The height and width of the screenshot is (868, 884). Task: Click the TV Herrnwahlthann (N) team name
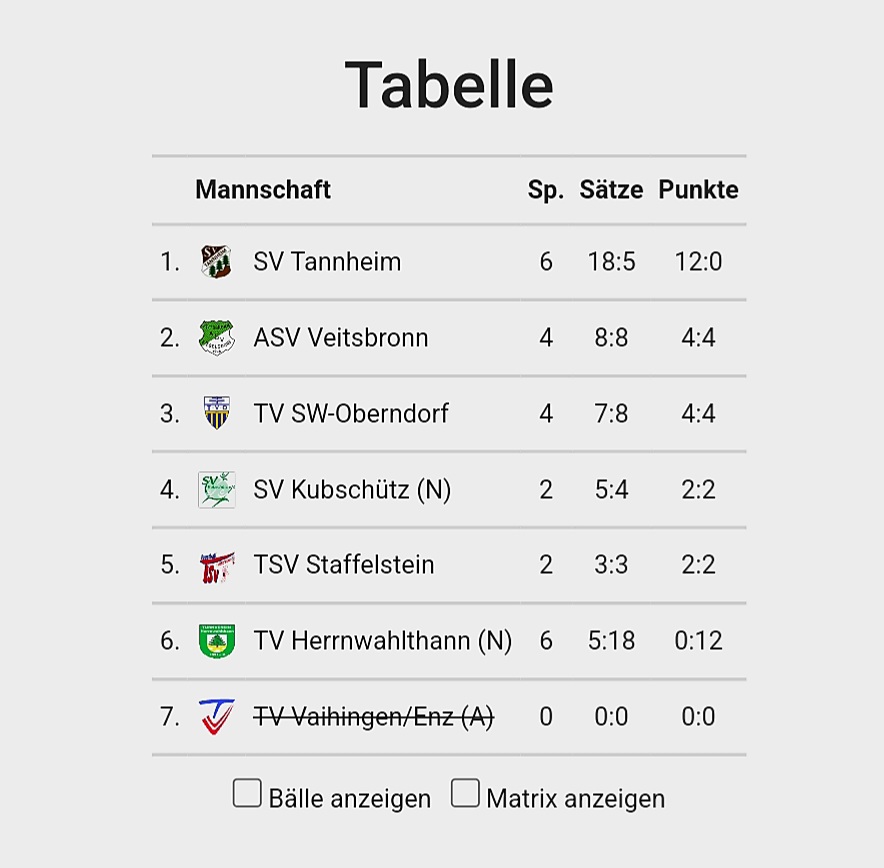pos(382,640)
